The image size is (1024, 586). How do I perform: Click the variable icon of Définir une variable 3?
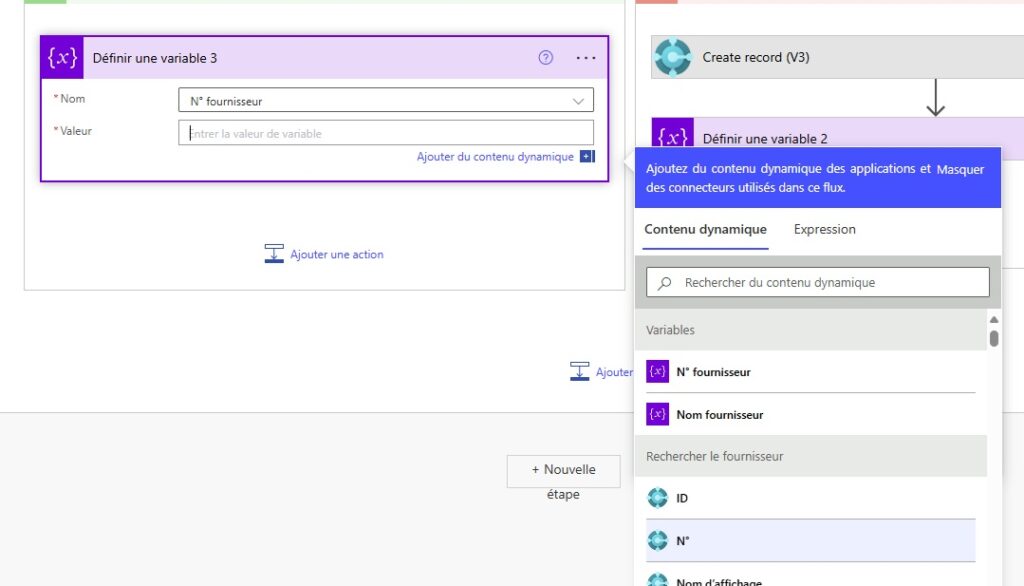62,58
